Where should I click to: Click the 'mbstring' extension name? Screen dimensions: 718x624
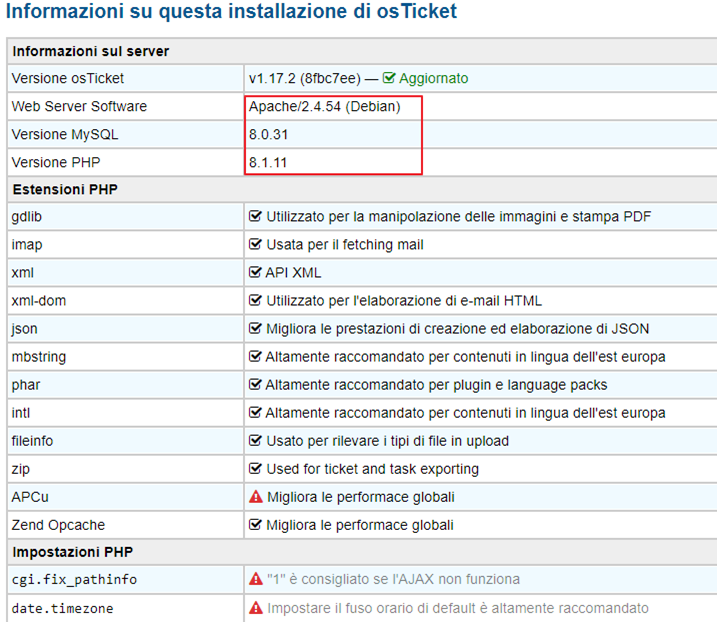pyautogui.click(x=38, y=357)
